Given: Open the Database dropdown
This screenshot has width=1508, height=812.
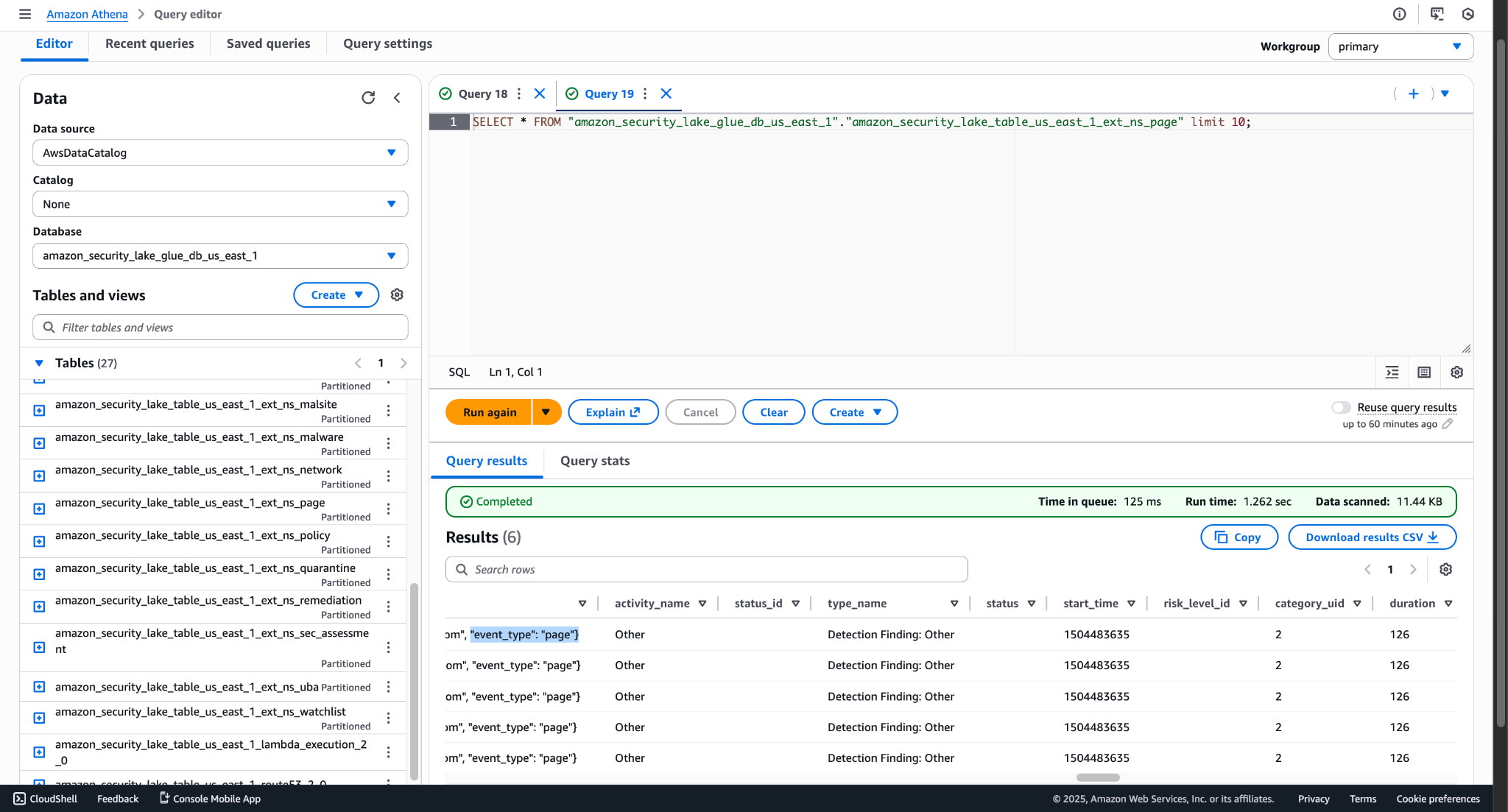Looking at the screenshot, I should coord(220,255).
